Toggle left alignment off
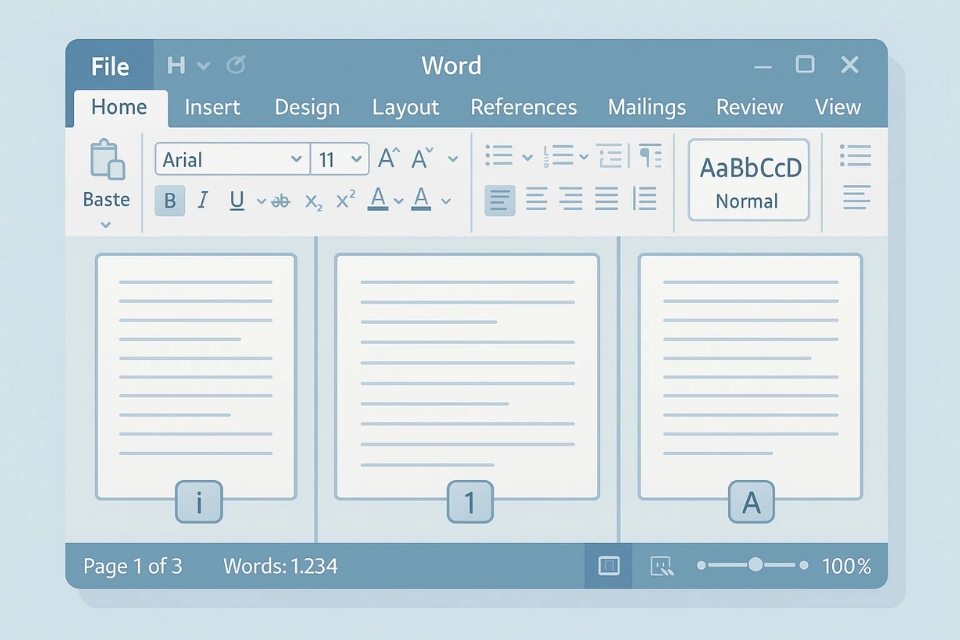Screen dimensions: 960x640 (499, 199)
